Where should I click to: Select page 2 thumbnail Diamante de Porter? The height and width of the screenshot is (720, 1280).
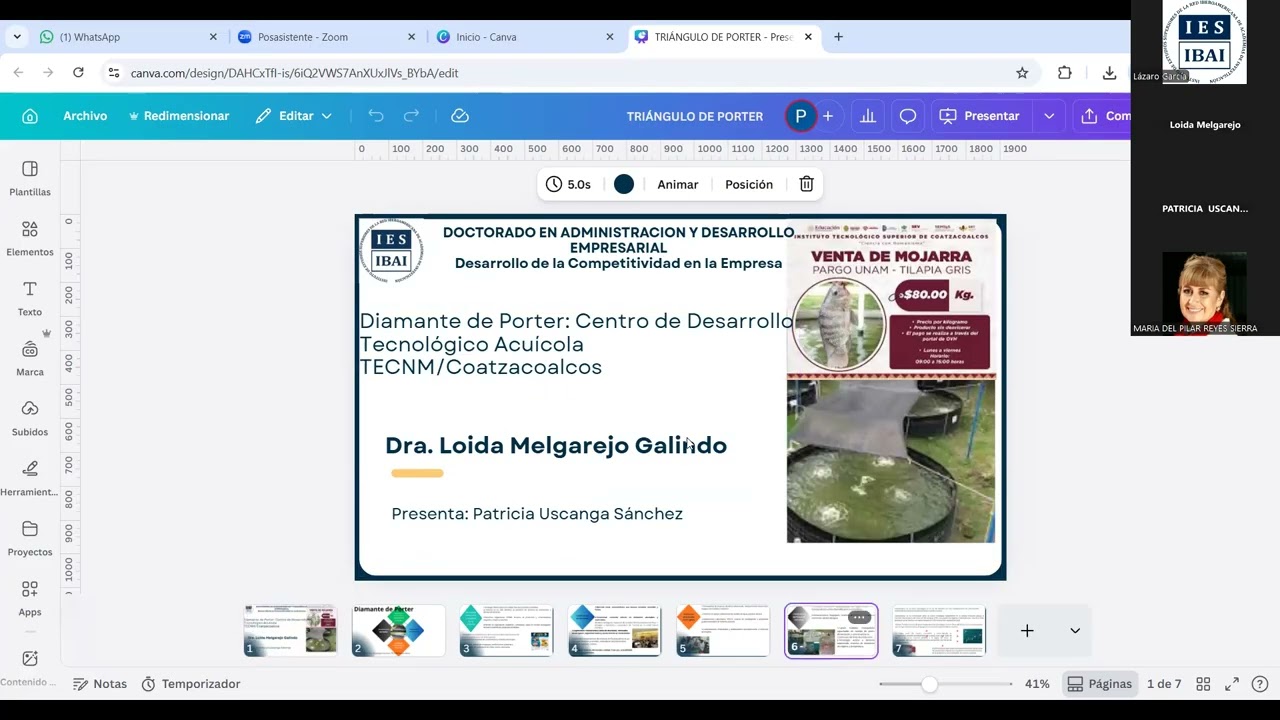[399, 631]
